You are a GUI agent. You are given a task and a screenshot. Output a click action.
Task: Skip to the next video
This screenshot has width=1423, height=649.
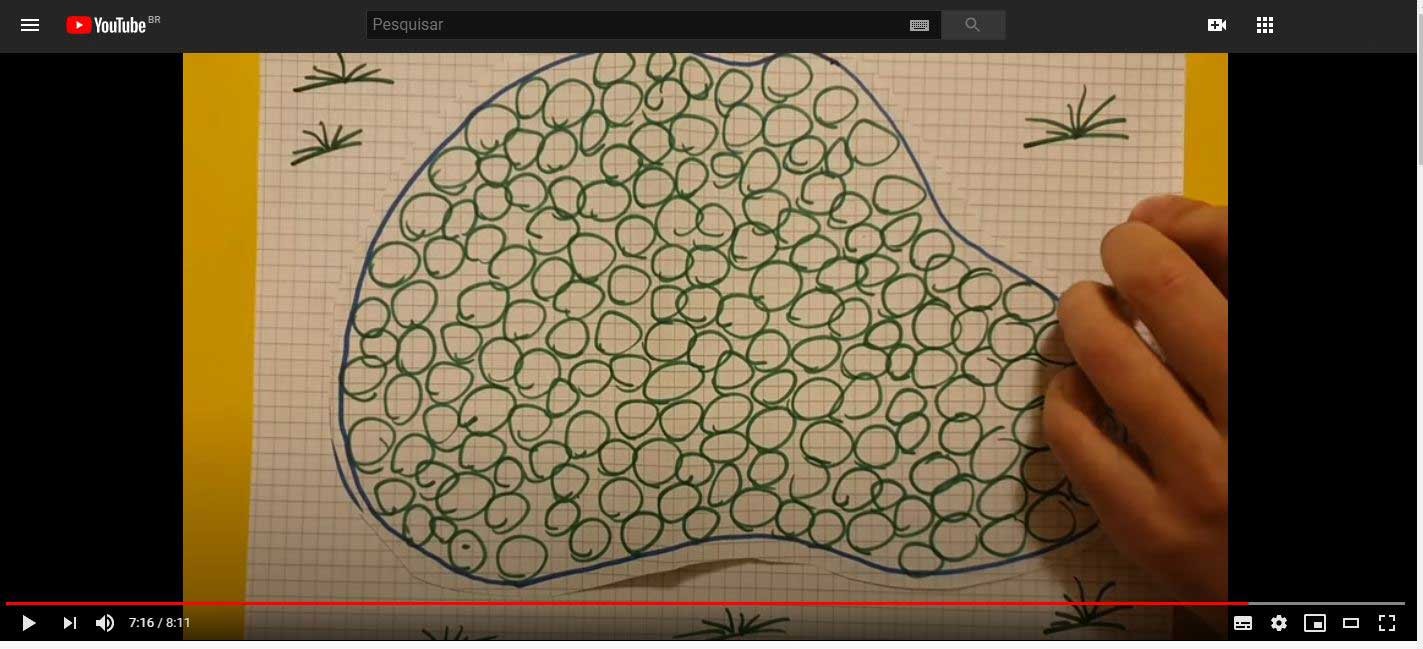click(x=69, y=623)
